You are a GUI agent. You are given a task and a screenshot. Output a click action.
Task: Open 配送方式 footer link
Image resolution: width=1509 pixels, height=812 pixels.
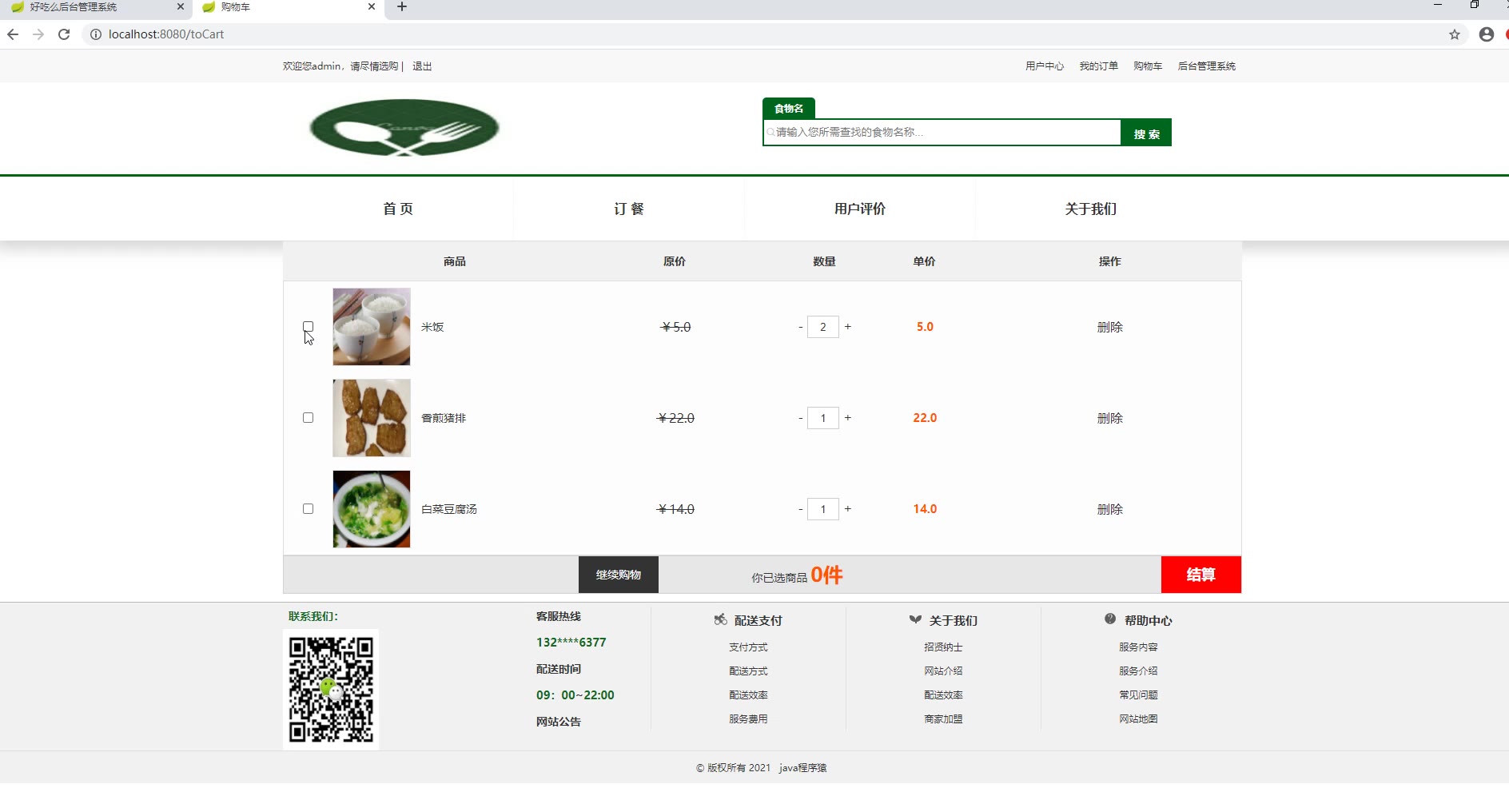(x=748, y=671)
